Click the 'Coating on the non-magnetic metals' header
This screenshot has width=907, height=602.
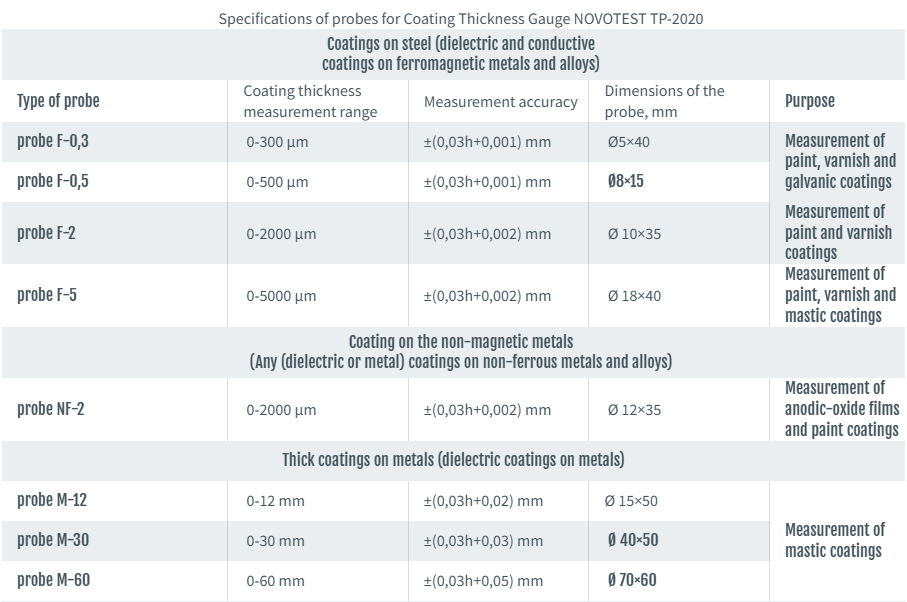coord(461,352)
